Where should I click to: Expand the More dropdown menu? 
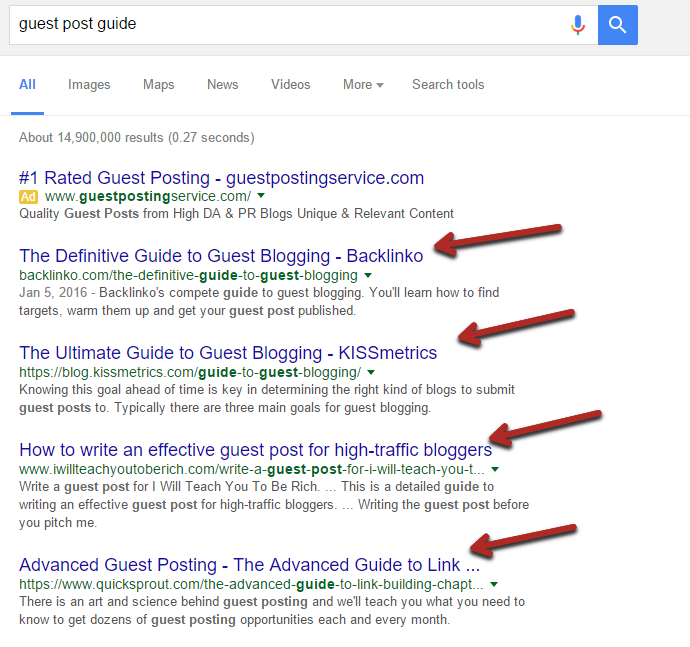[x=363, y=85]
